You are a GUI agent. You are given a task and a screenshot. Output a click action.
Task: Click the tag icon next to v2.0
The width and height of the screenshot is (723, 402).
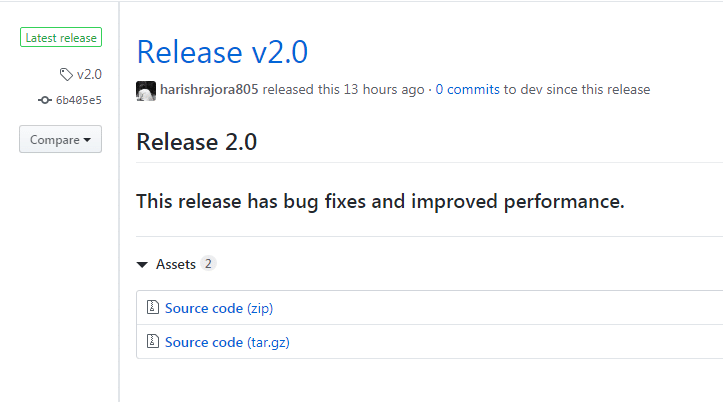tap(66, 74)
